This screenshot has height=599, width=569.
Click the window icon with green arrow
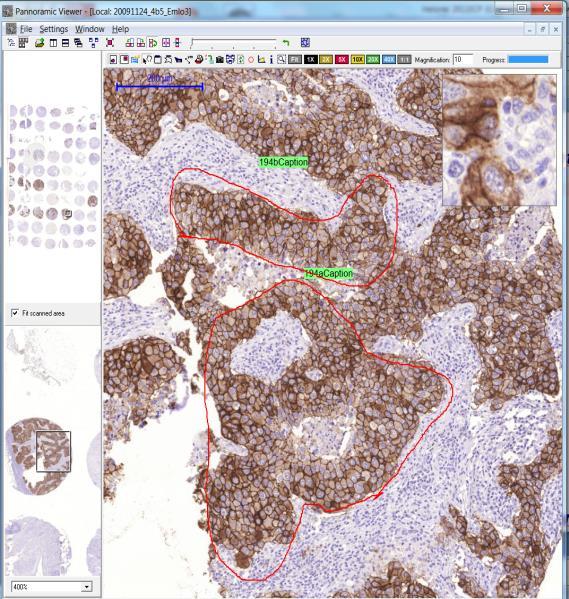(x=153, y=43)
